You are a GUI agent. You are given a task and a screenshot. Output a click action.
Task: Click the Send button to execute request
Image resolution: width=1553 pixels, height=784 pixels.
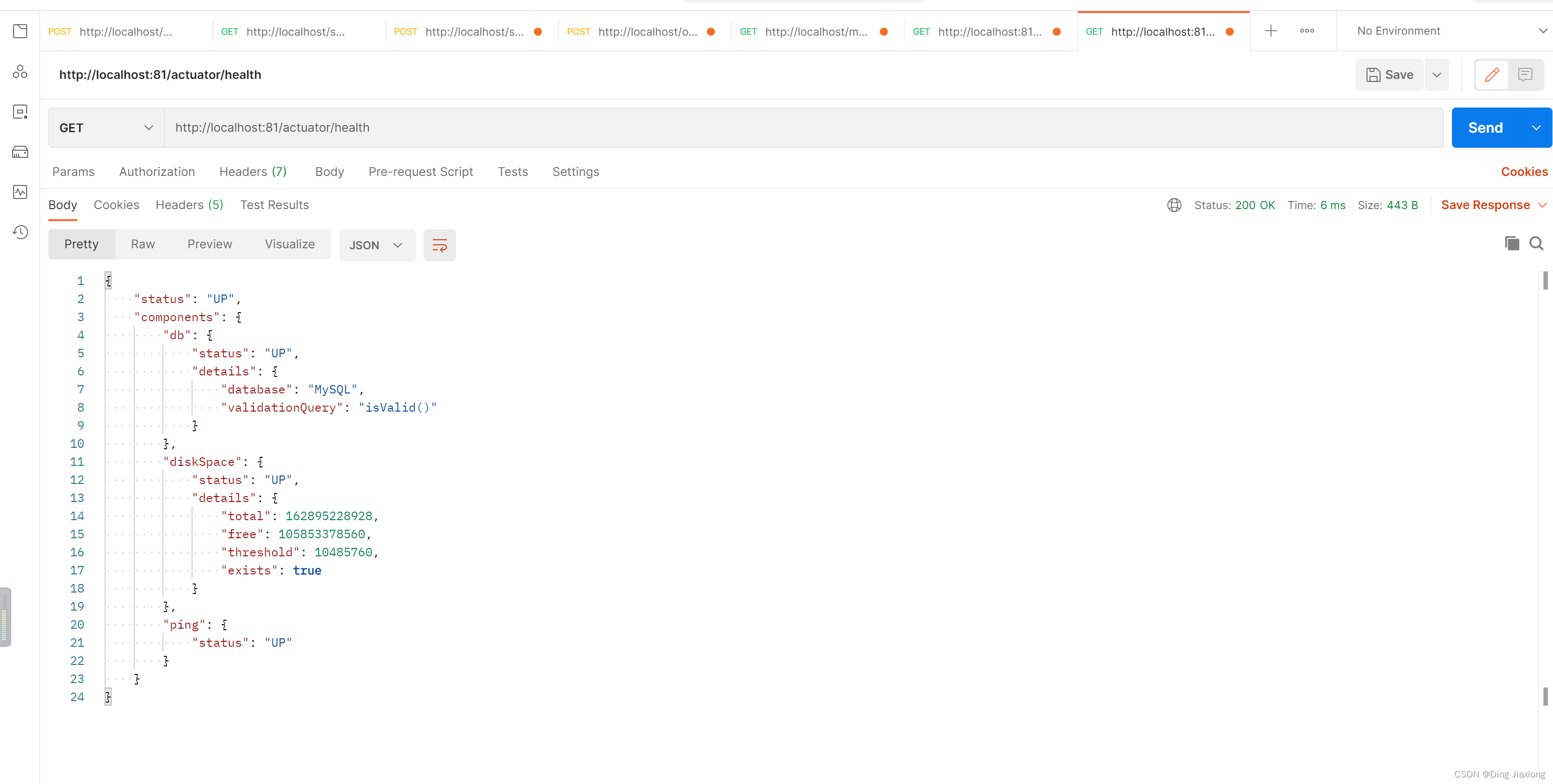[x=1486, y=127]
